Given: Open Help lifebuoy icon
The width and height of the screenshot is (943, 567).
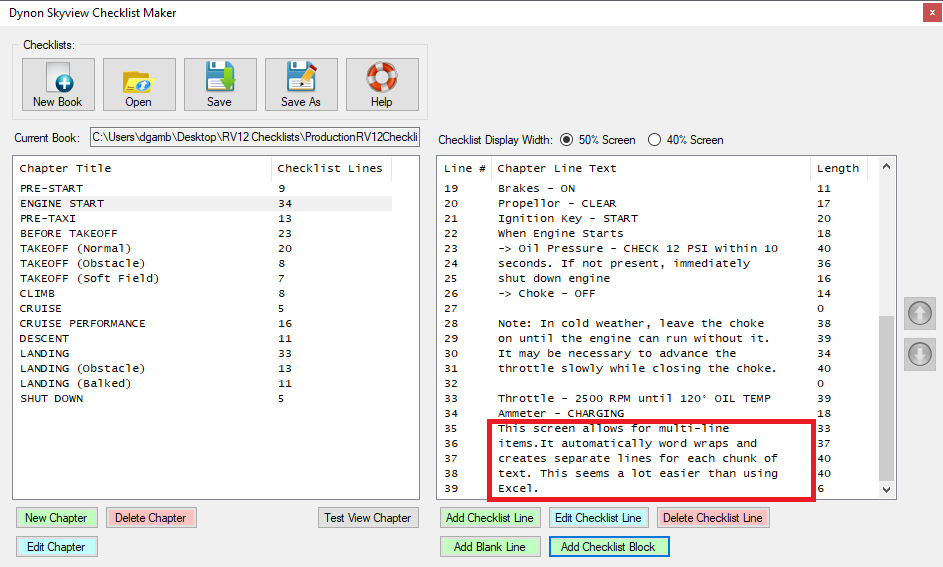Looking at the screenshot, I should click(382, 84).
